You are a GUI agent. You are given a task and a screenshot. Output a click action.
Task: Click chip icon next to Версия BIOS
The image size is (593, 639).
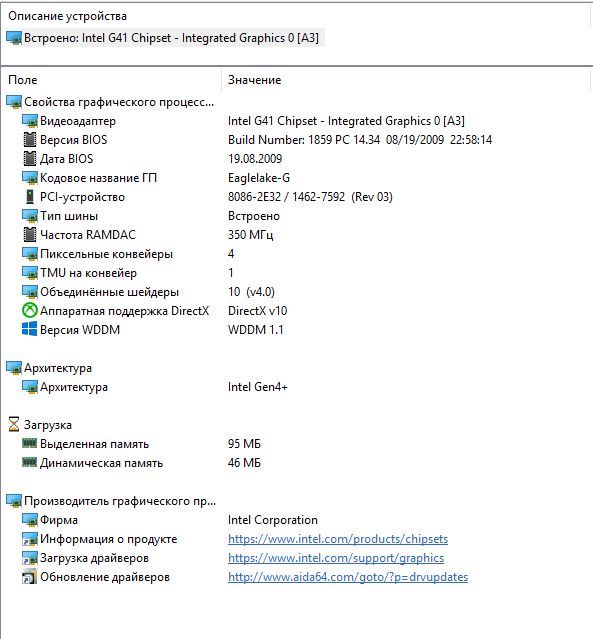[x=30, y=140]
